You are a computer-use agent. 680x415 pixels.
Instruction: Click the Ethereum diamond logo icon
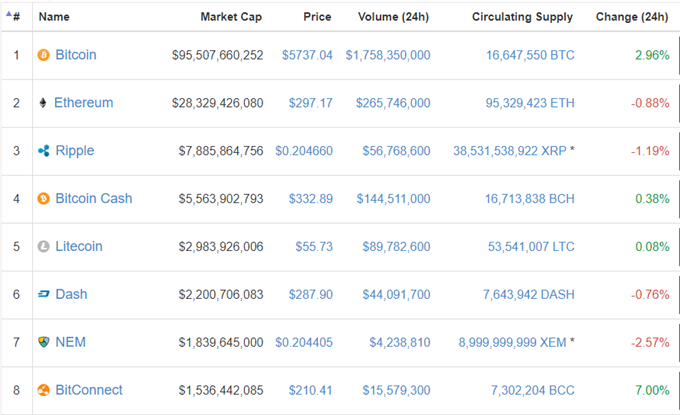[x=42, y=103]
